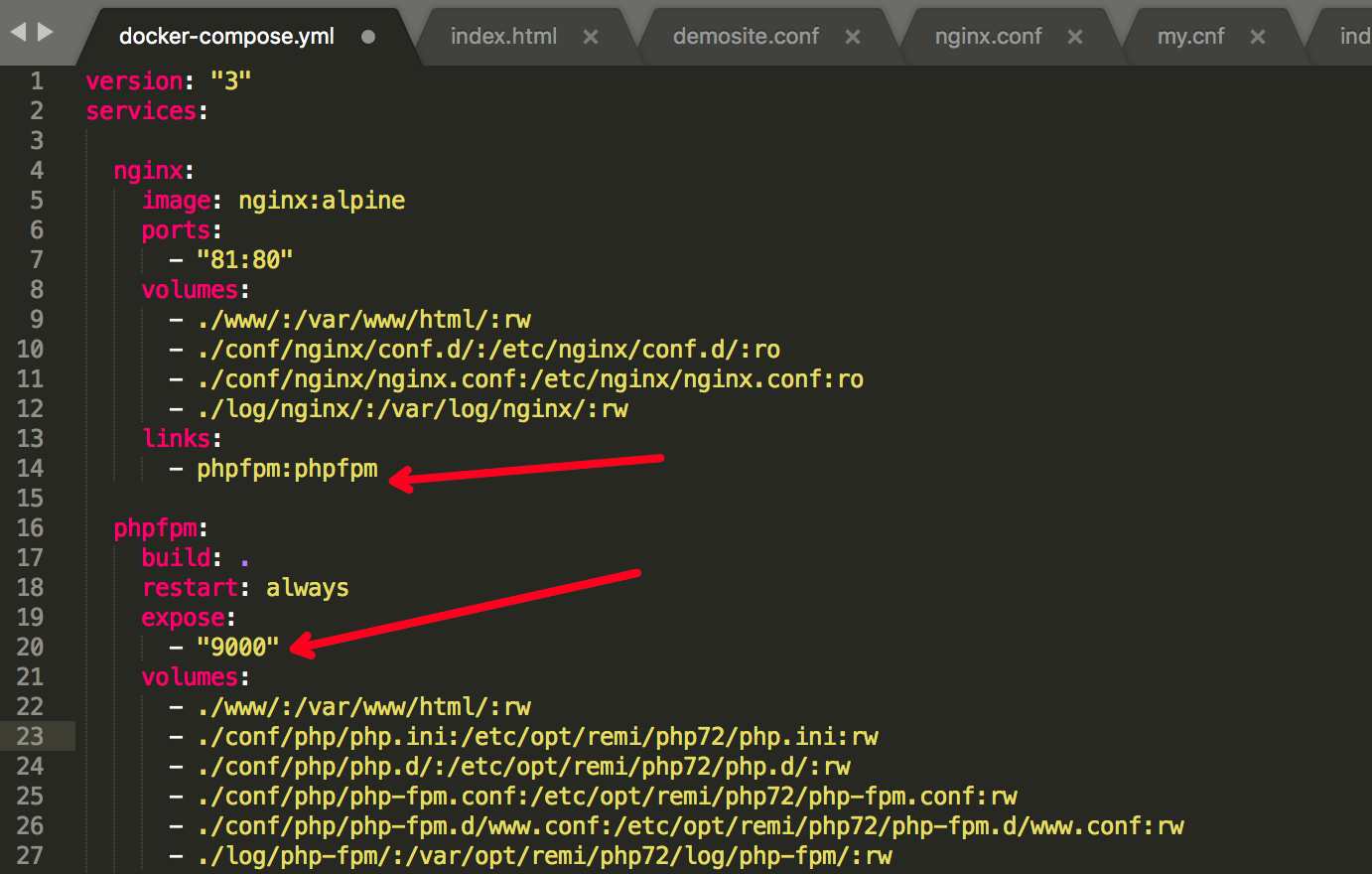Viewport: 1372px width, 874px height.
Task: Click the php-fpm.conf volume mapping on line 25
Action: (607, 797)
